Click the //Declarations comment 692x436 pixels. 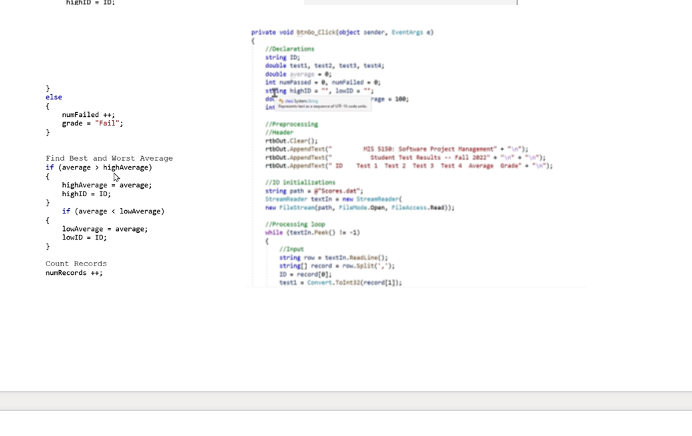[x=290, y=49]
